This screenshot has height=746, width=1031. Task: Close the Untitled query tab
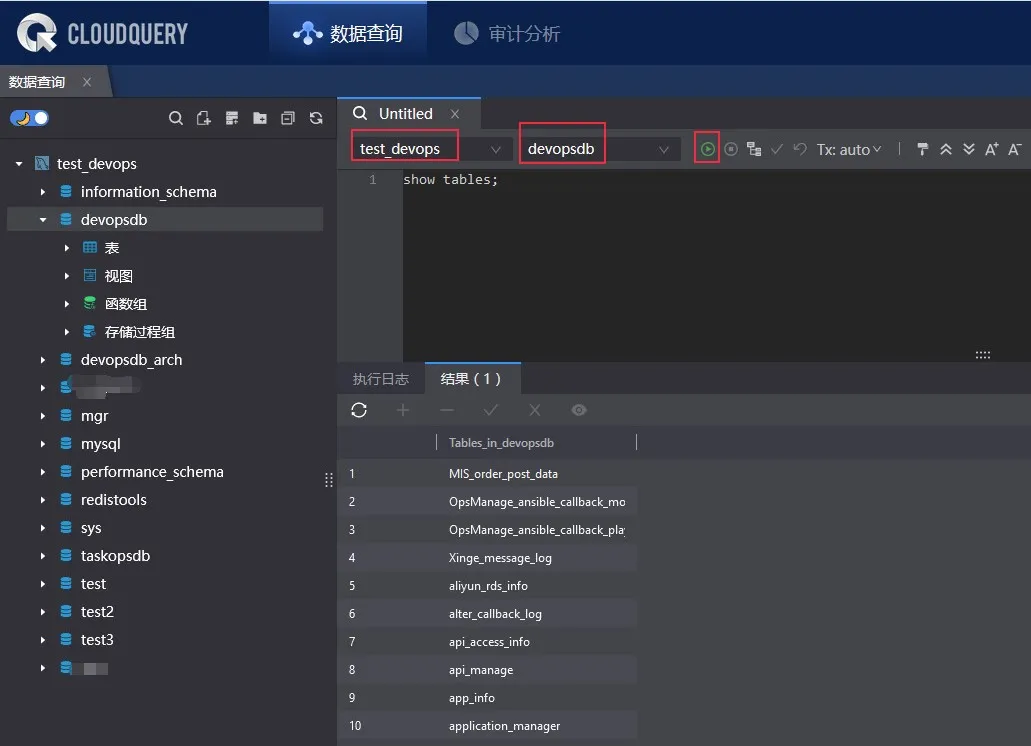pos(455,114)
